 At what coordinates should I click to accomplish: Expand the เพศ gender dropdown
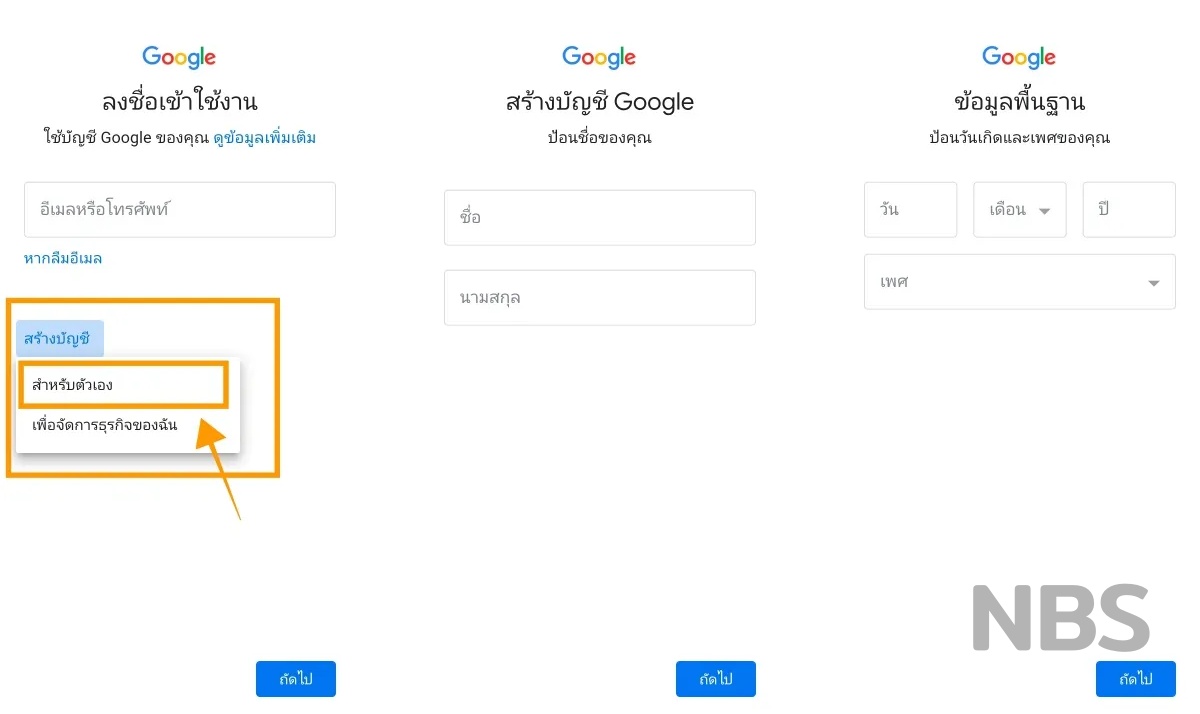click(x=1020, y=282)
